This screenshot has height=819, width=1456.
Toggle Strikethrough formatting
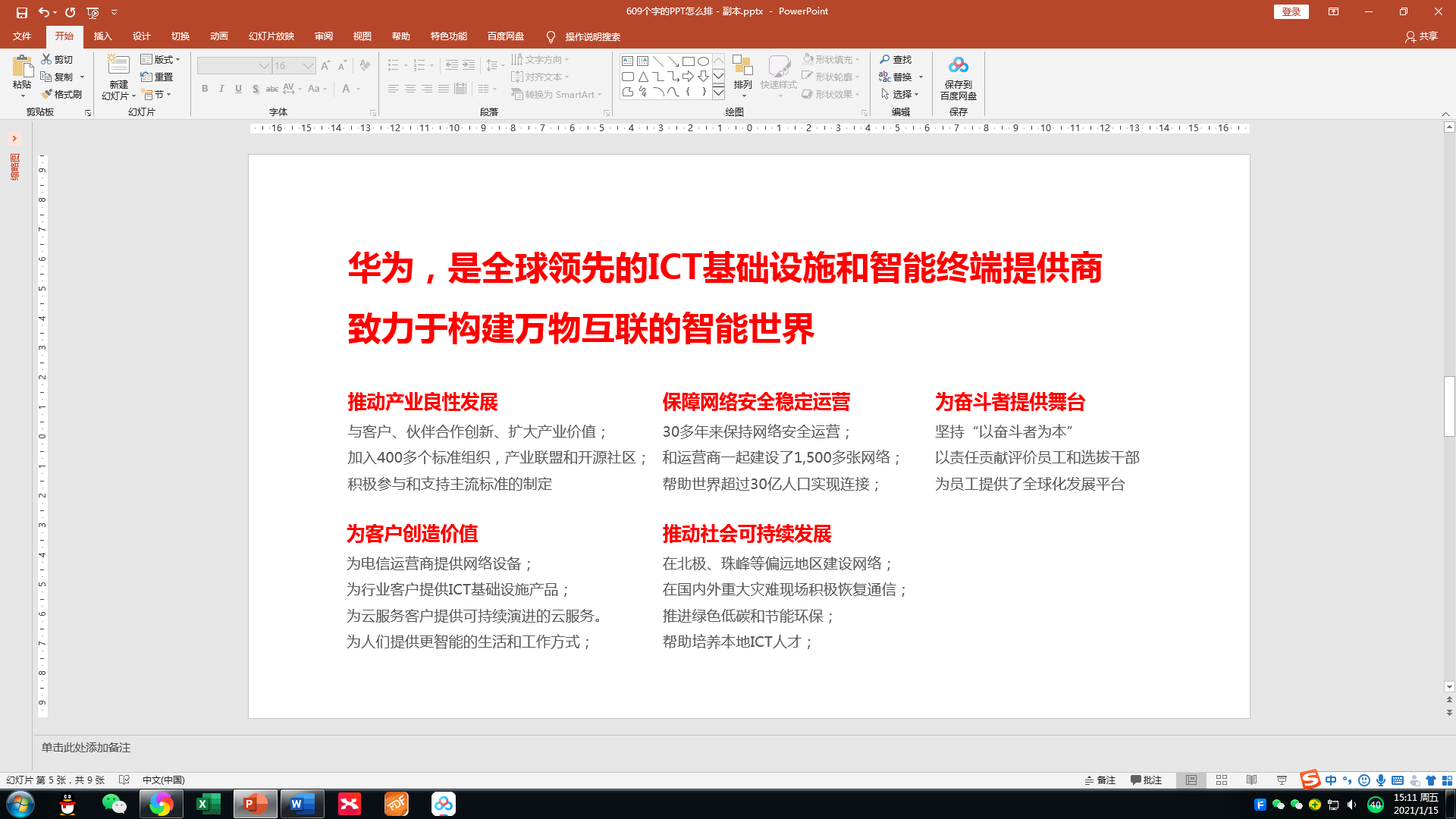272,89
